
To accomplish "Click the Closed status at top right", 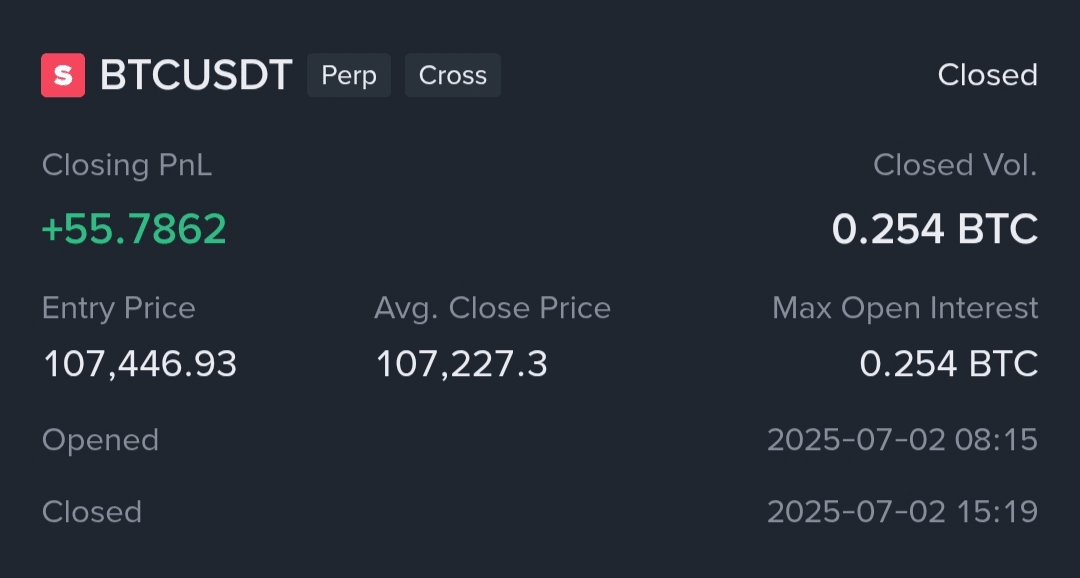I will click(x=987, y=76).
